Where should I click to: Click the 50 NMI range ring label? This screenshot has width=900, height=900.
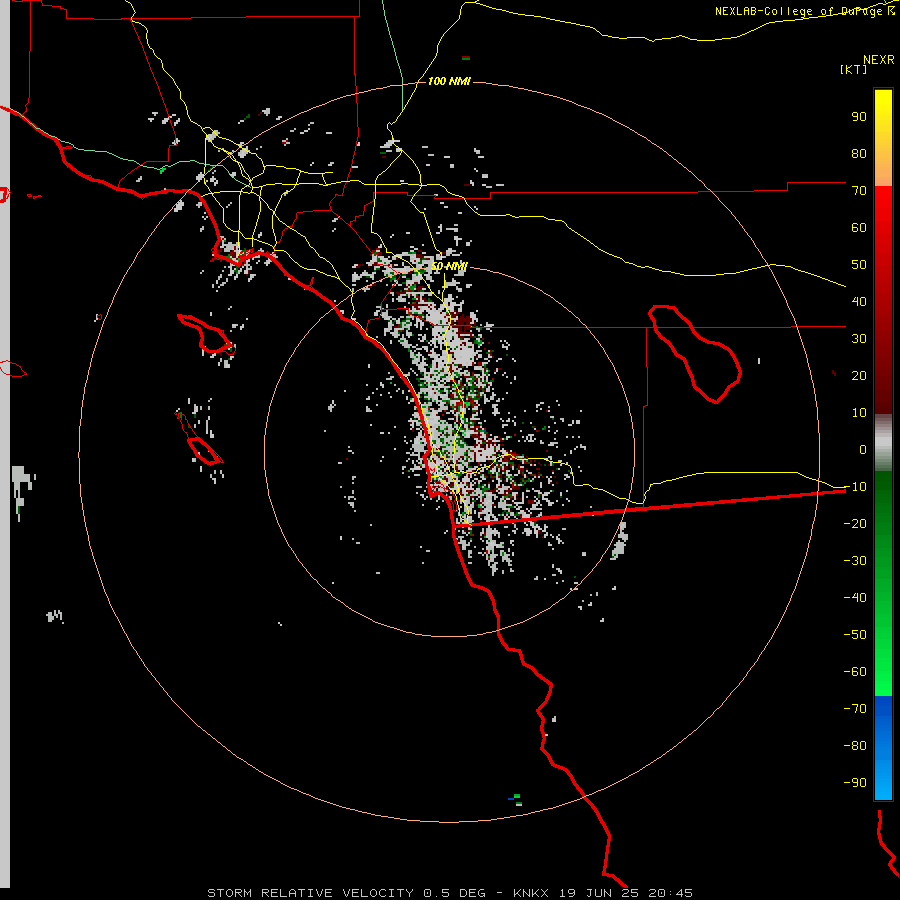pyautogui.click(x=449, y=266)
